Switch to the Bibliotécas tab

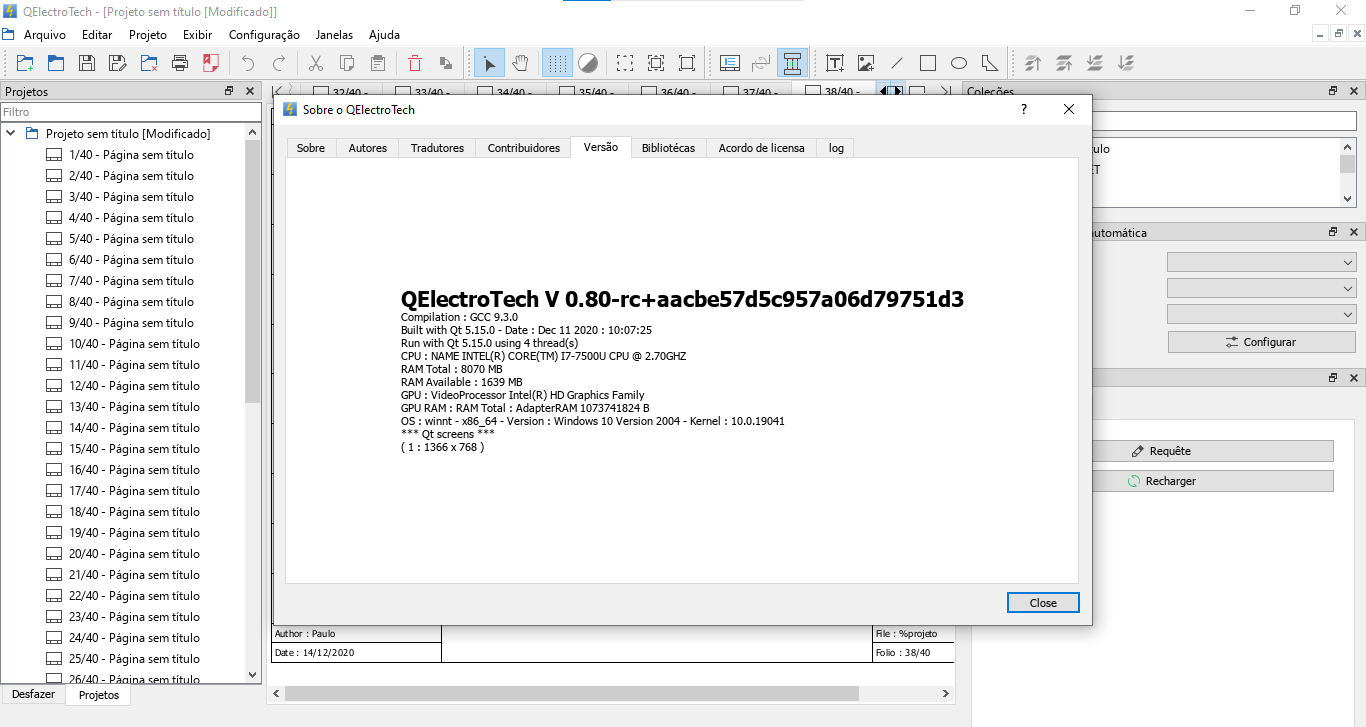[668, 148]
